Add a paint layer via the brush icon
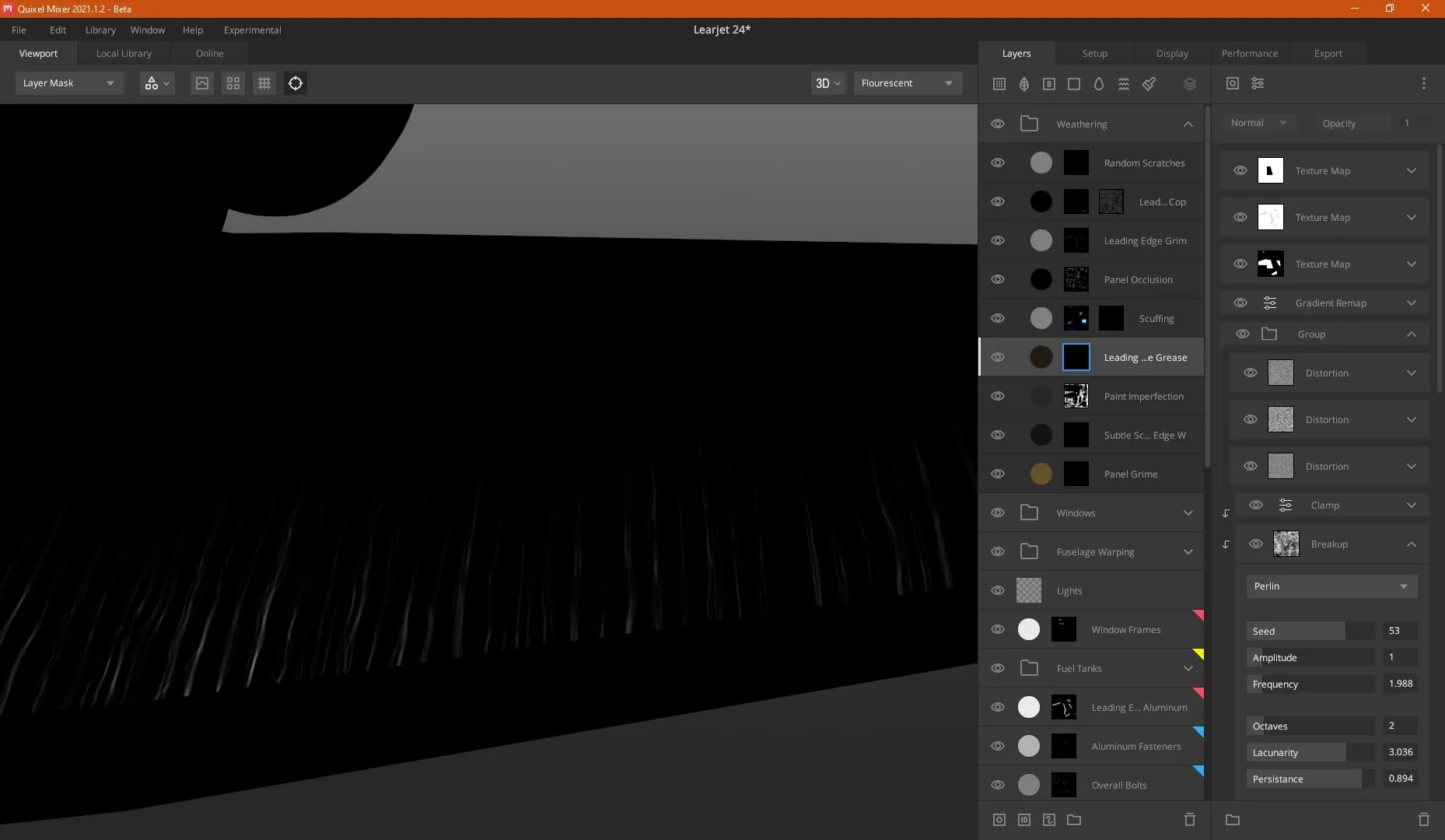The height and width of the screenshot is (840, 1445). tap(1149, 83)
